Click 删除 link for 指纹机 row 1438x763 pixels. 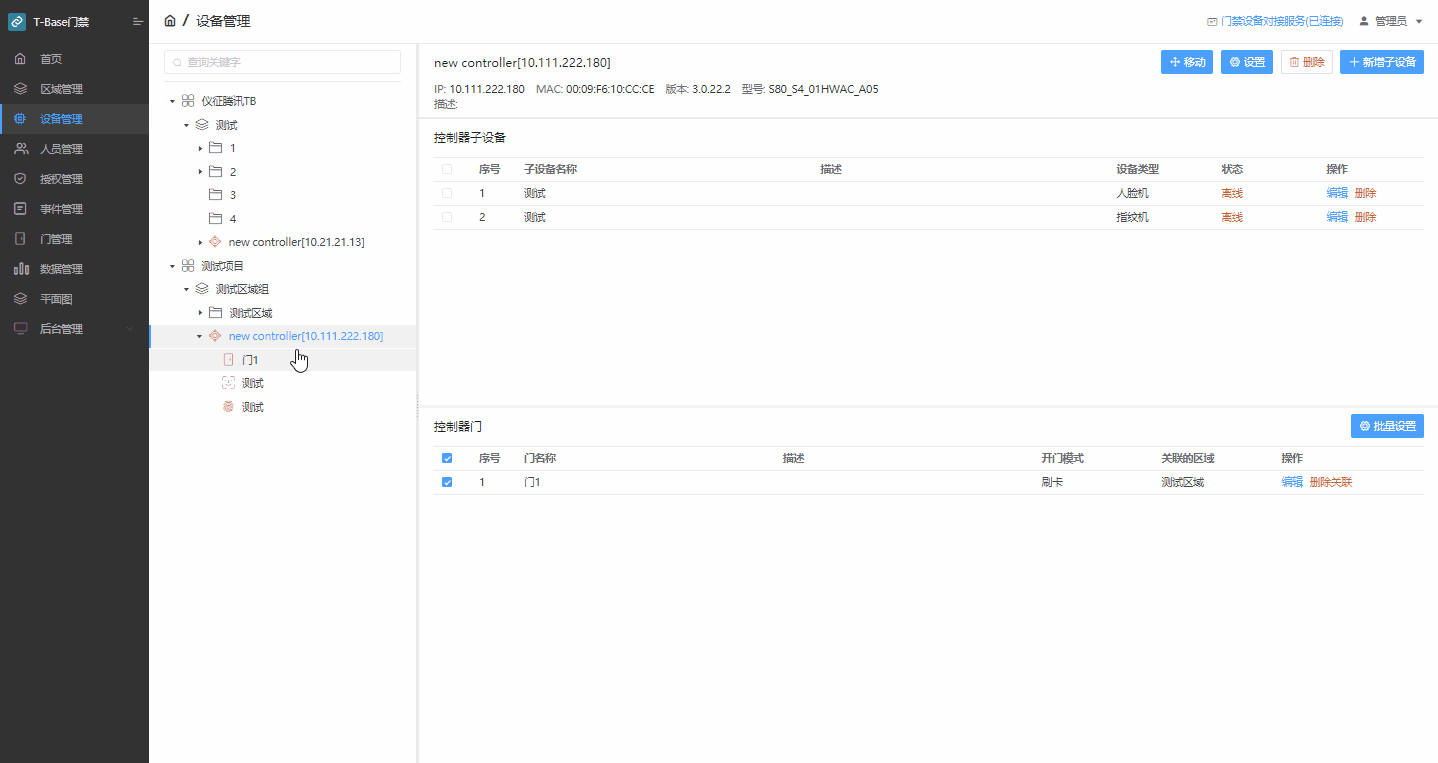pyautogui.click(x=1366, y=217)
